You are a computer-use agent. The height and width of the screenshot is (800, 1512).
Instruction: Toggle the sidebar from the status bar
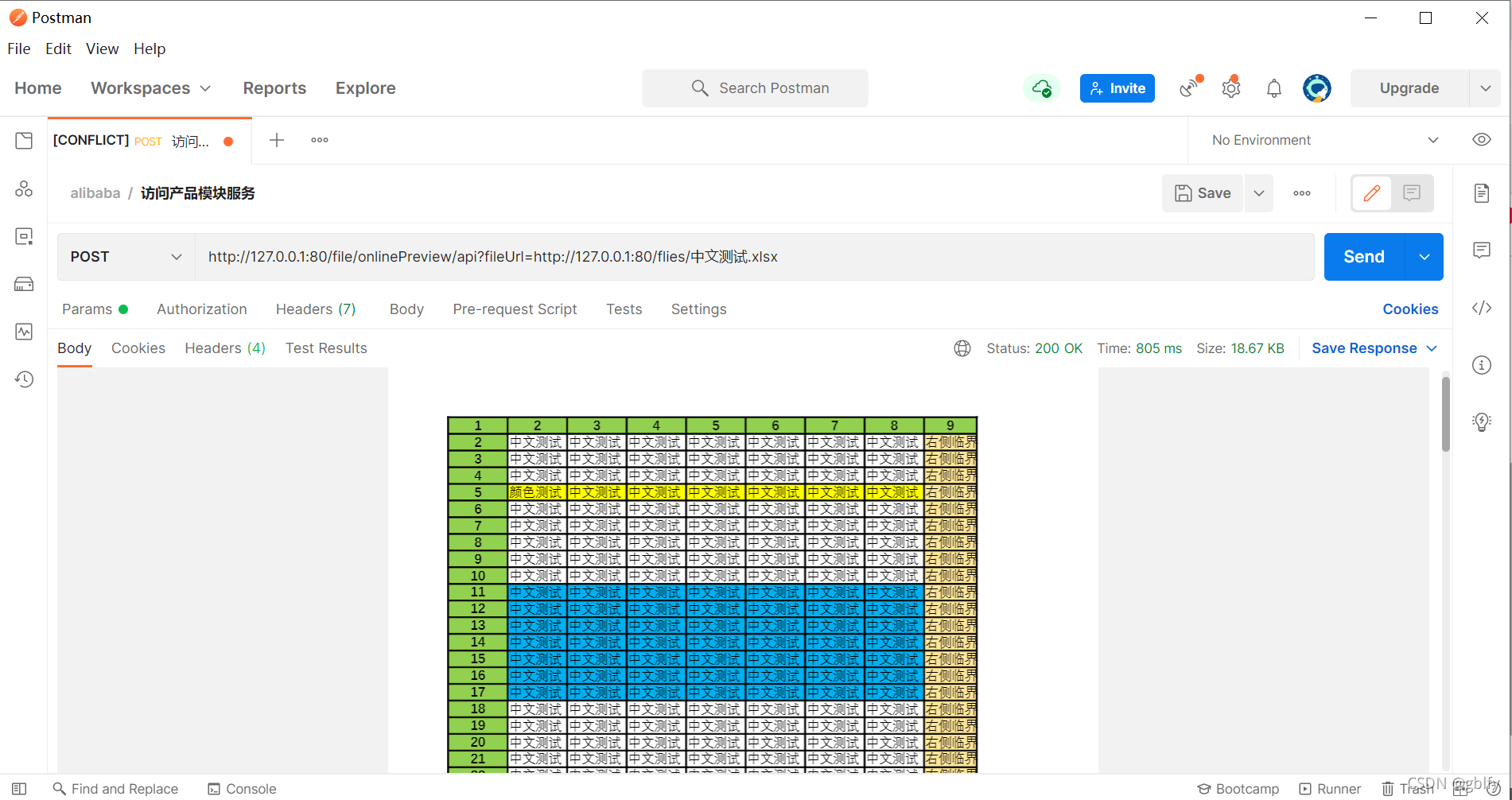[x=20, y=789]
